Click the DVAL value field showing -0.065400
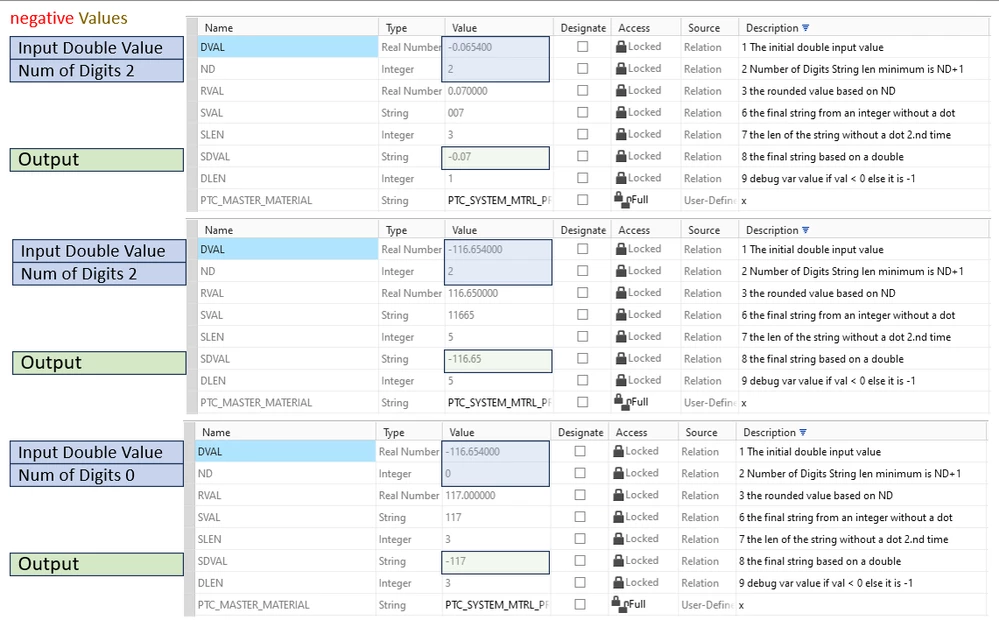Screen dimensions: 999x621 (496, 47)
